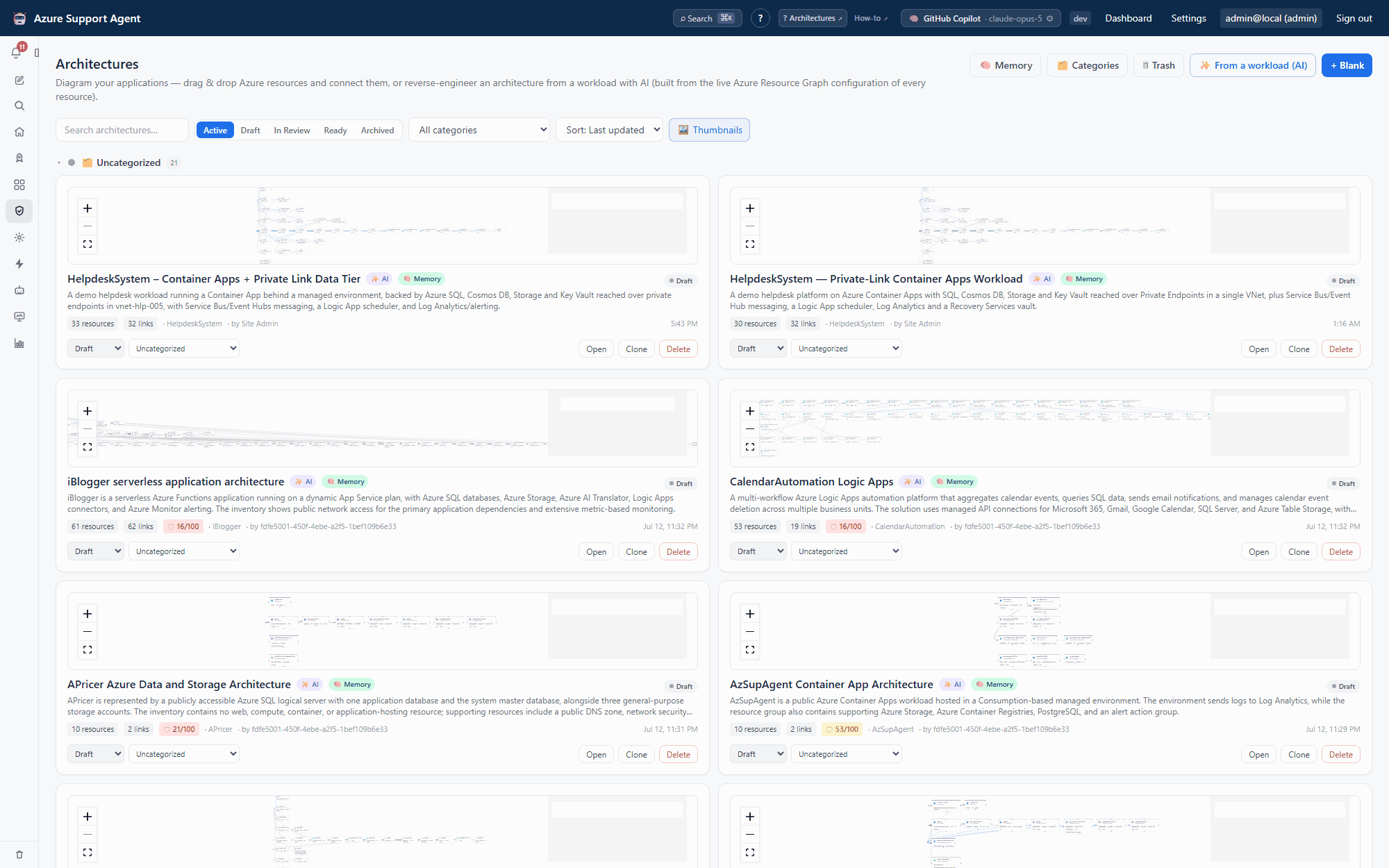Create a Blank architecture
This screenshot has height=868, width=1389.
tap(1347, 65)
